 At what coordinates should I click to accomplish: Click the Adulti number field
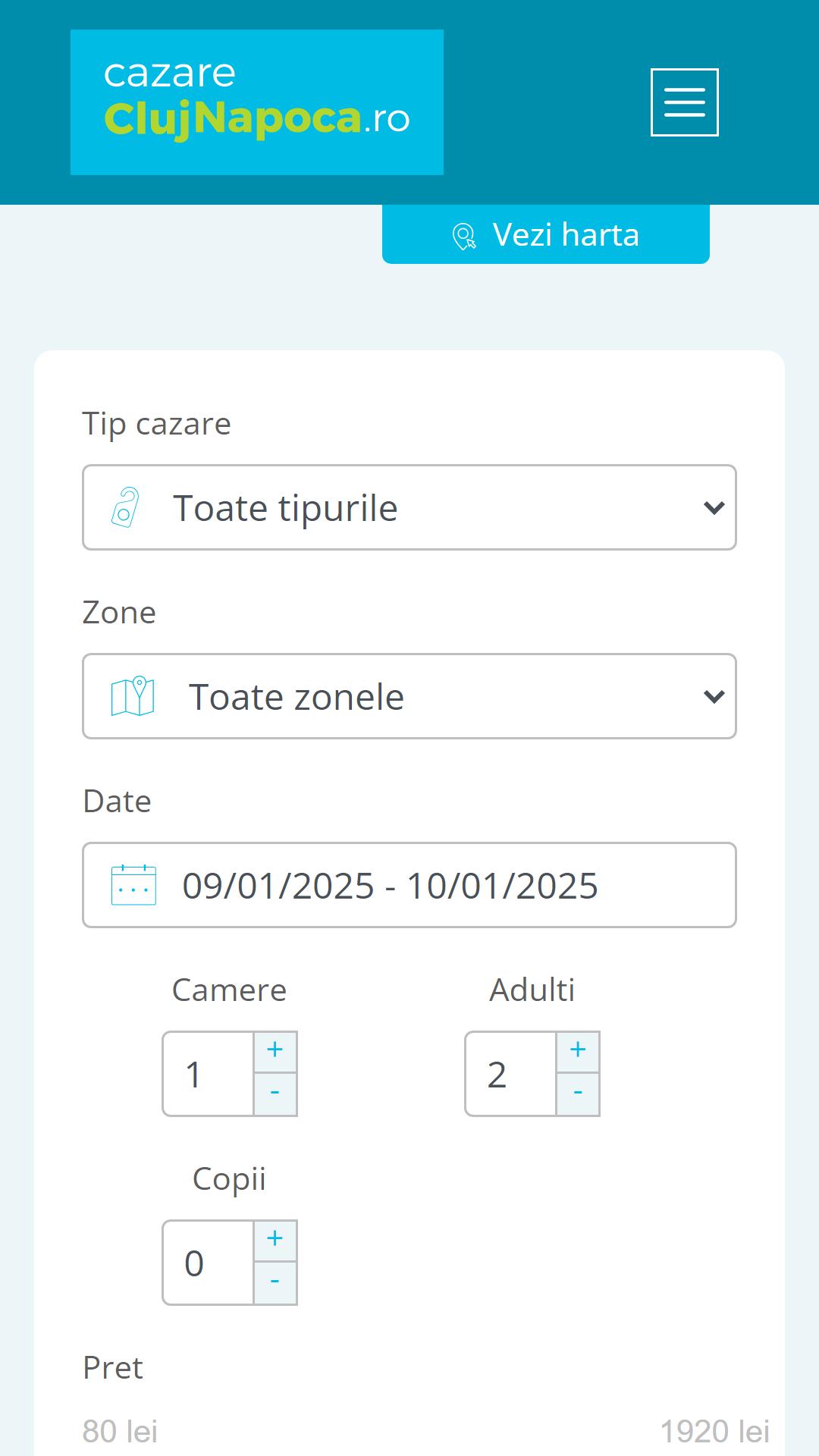pyautogui.click(x=511, y=1074)
